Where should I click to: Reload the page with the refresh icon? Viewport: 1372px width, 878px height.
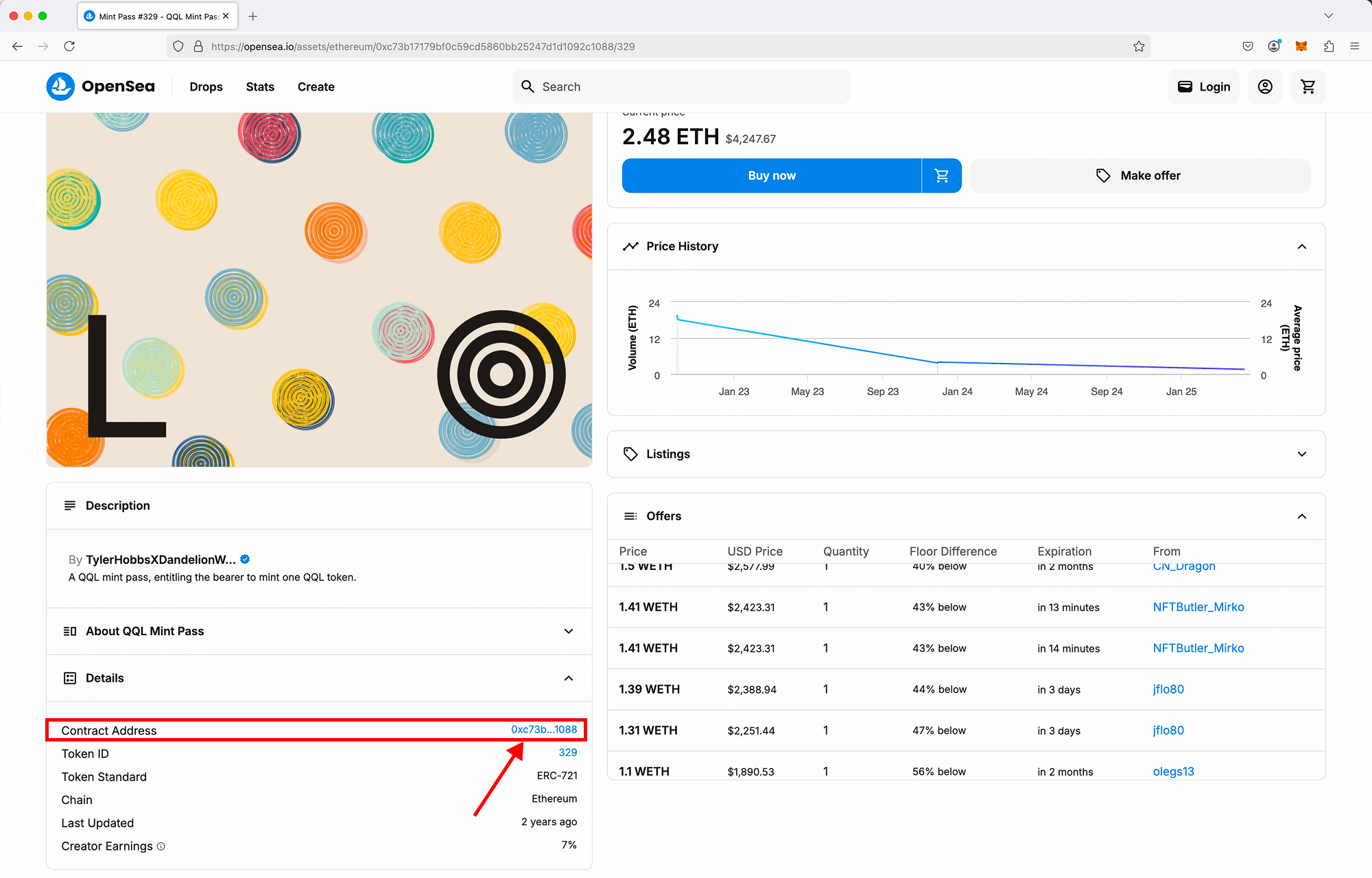tap(69, 46)
